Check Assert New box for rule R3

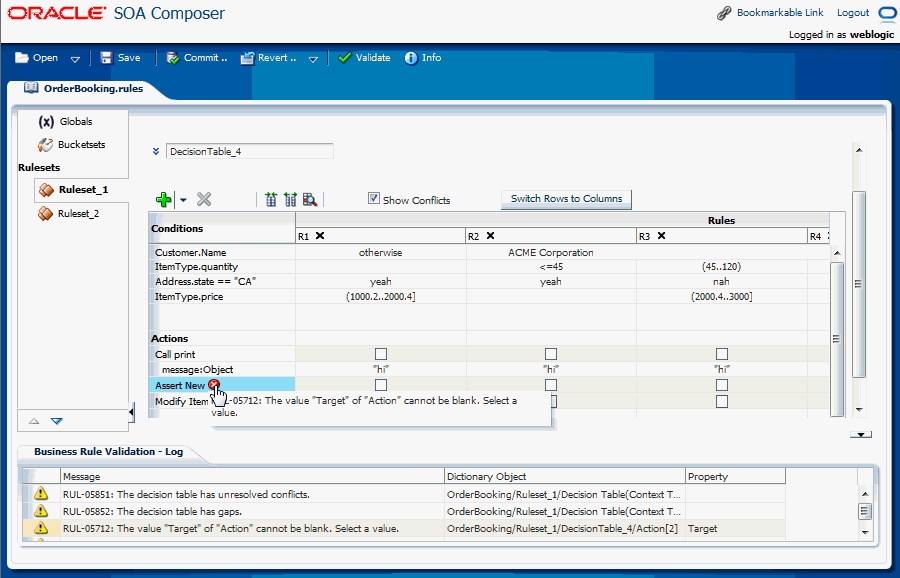click(721, 385)
